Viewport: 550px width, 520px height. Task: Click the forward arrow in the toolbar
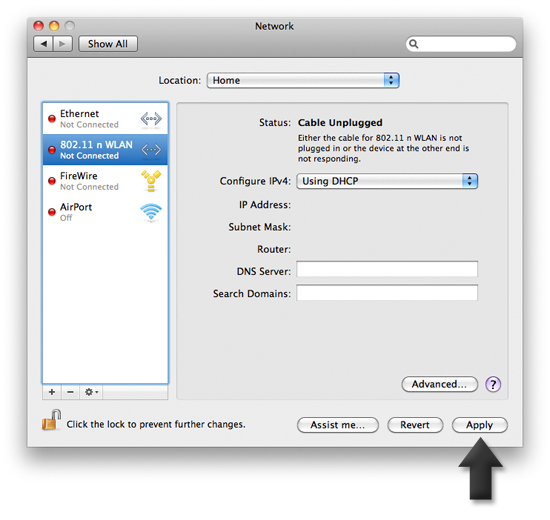tap(62, 44)
